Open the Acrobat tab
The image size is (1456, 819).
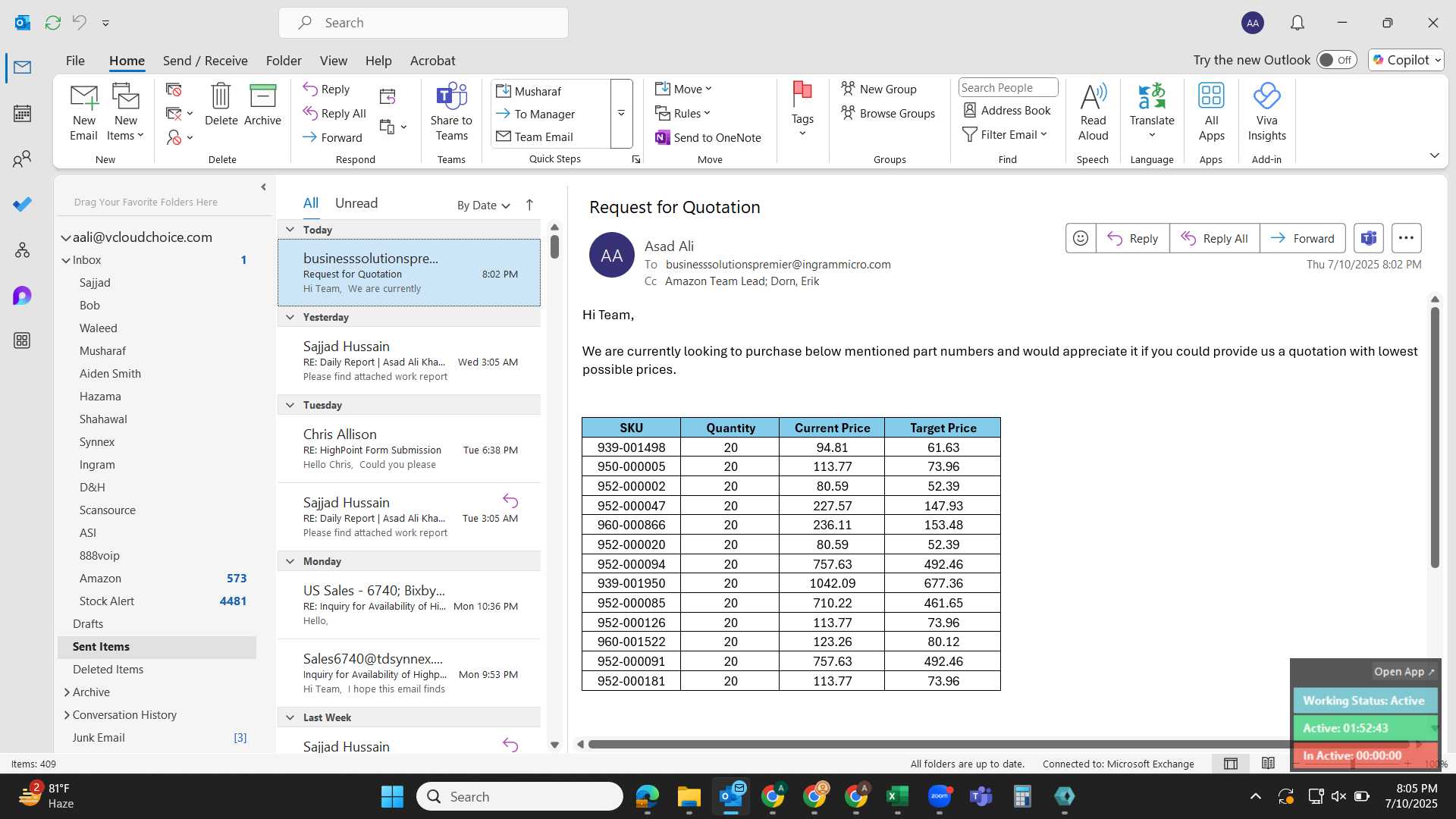pyautogui.click(x=432, y=61)
